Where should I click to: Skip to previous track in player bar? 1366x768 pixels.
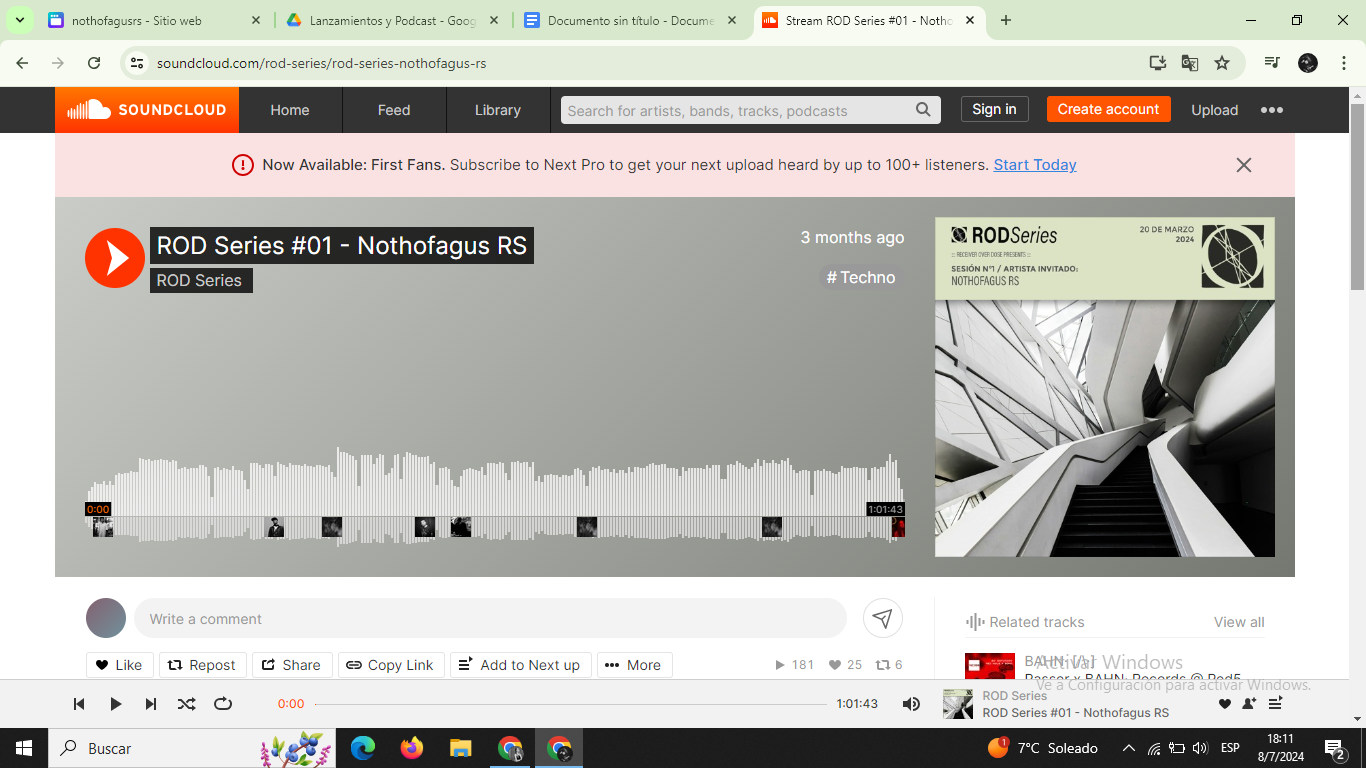click(79, 704)
